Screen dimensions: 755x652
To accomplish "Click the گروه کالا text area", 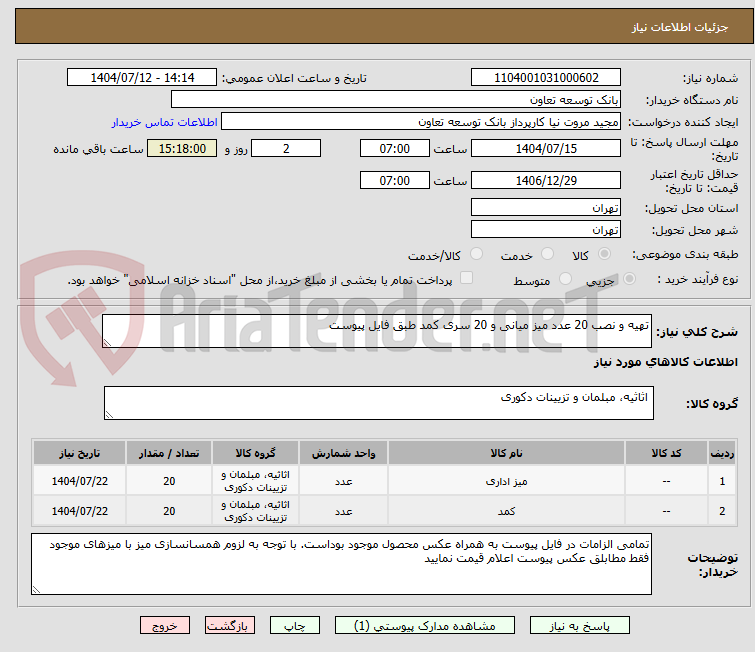I will tap(378, 403).
